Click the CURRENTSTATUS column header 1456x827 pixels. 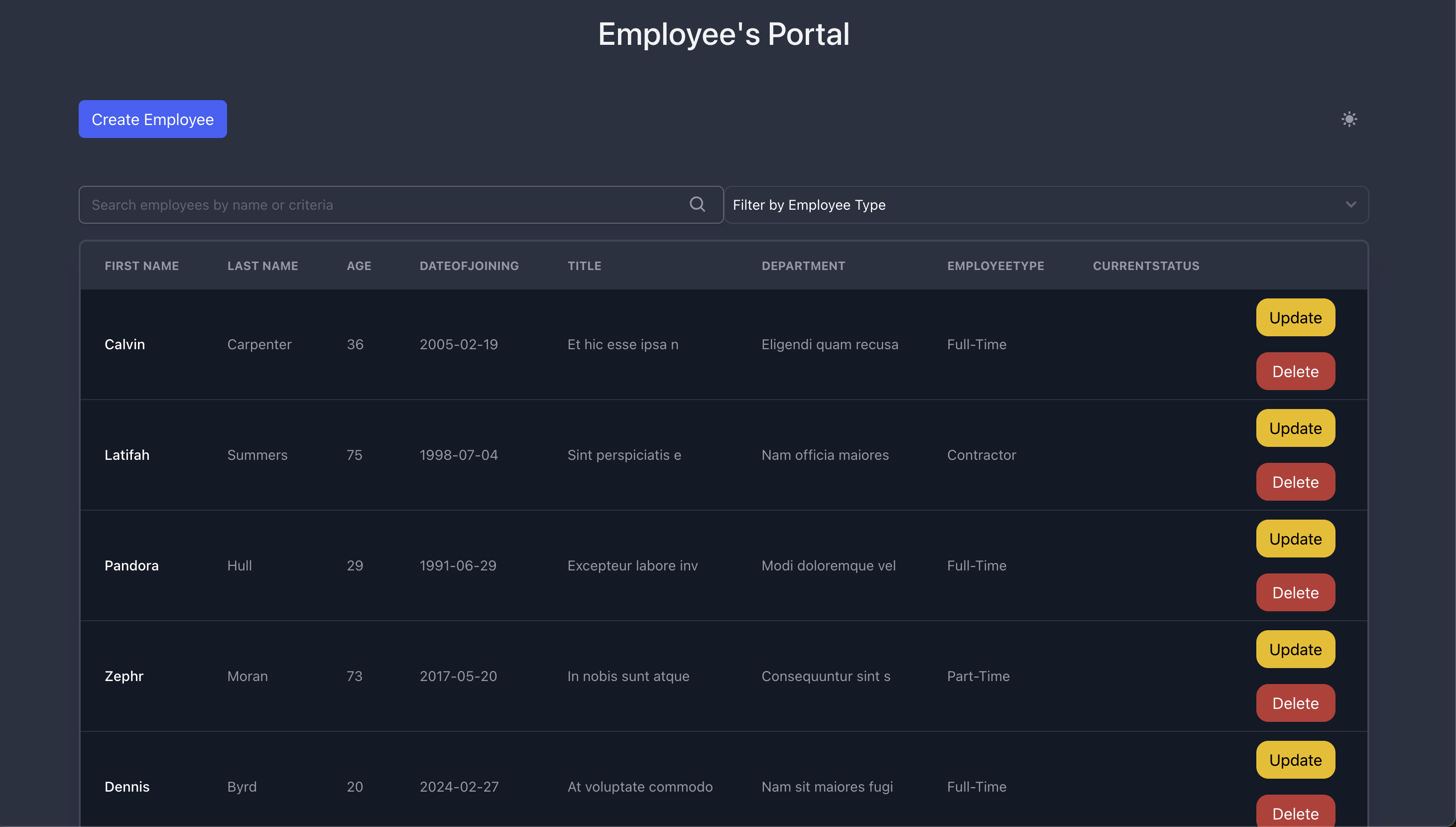point(1146,266)
